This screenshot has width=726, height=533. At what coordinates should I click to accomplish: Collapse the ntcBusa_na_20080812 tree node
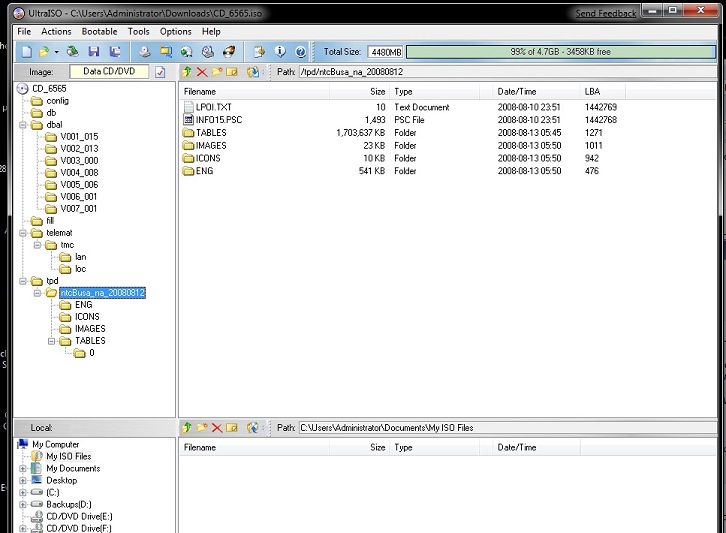tap(37, 293)
